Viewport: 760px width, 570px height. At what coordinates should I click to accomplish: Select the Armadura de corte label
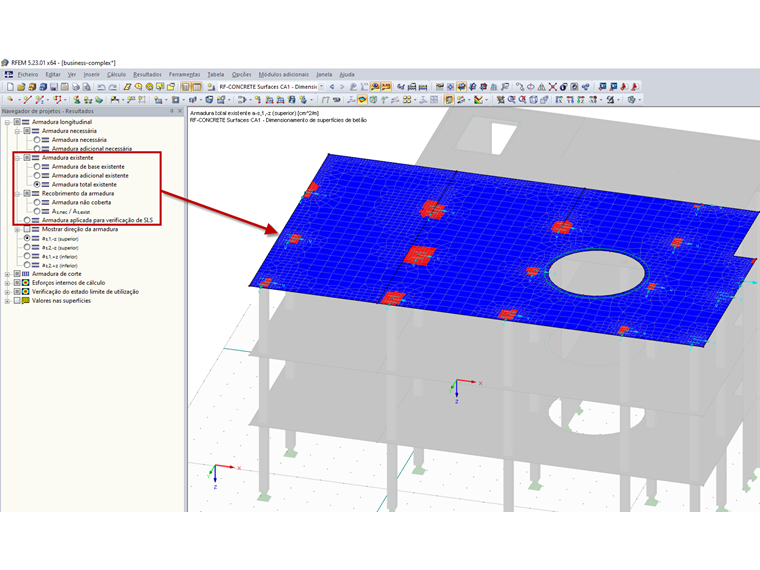pyautogui.click(x=57, y=274)
